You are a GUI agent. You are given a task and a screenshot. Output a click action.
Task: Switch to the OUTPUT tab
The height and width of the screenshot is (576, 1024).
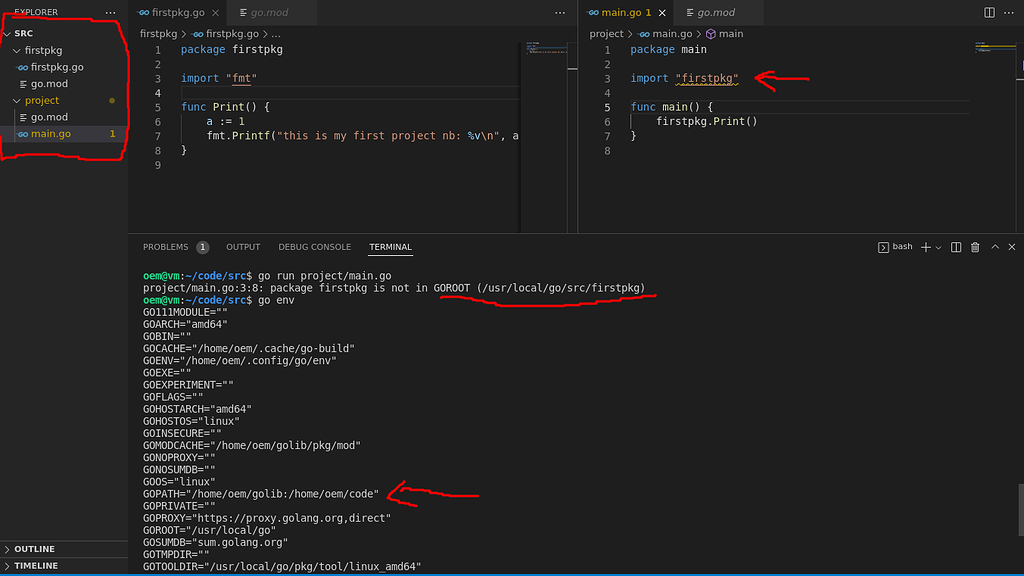tap(242, 246)
